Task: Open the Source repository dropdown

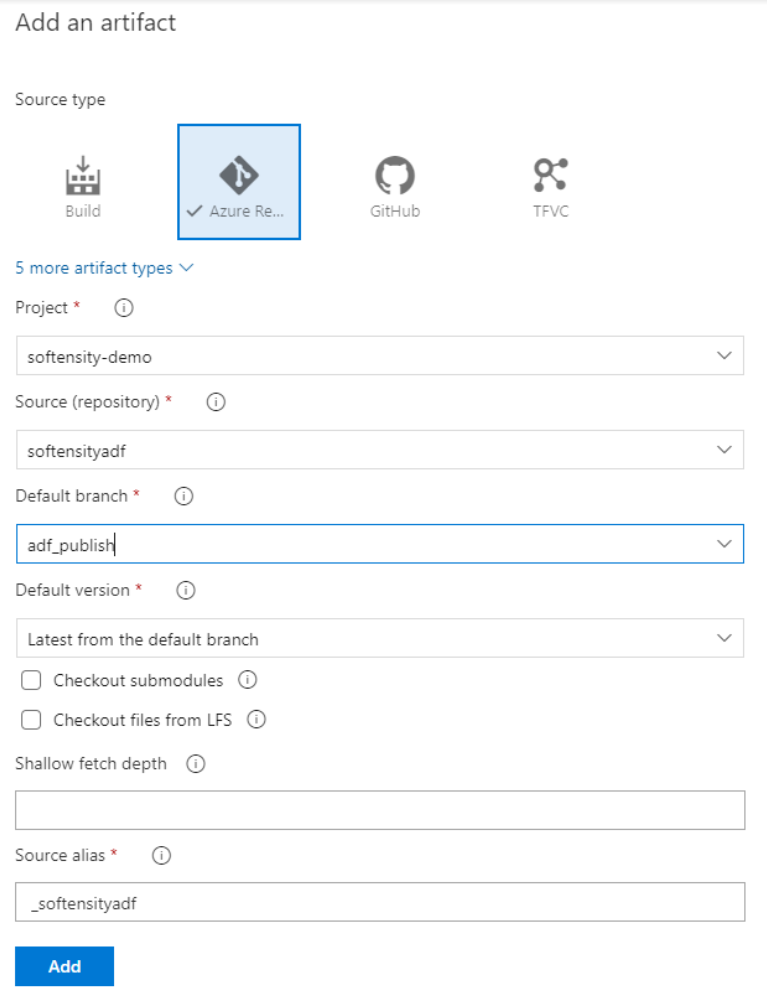Action: (380, 450)
